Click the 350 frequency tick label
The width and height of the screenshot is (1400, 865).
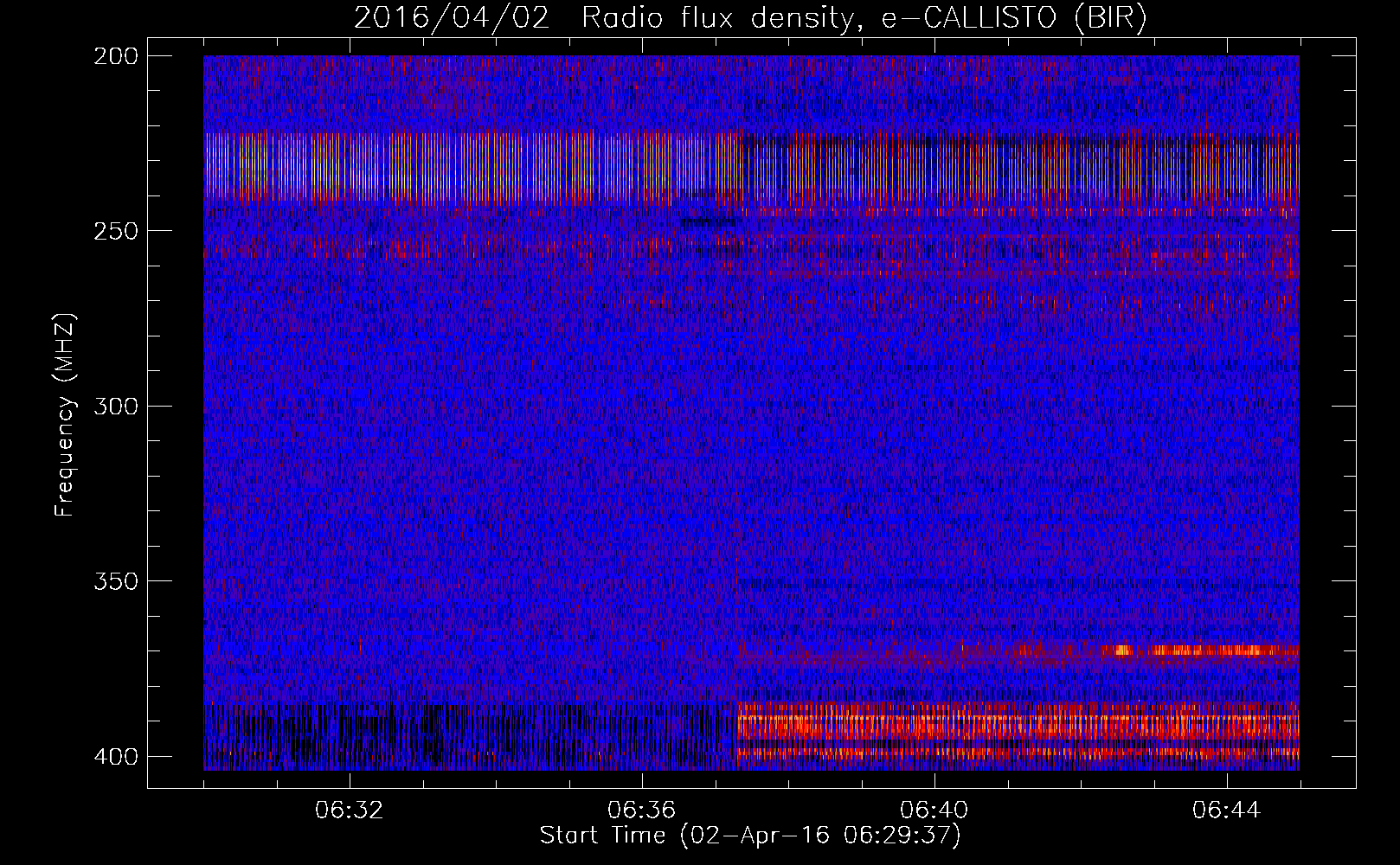pyautogui.click(x=115, y=580)
